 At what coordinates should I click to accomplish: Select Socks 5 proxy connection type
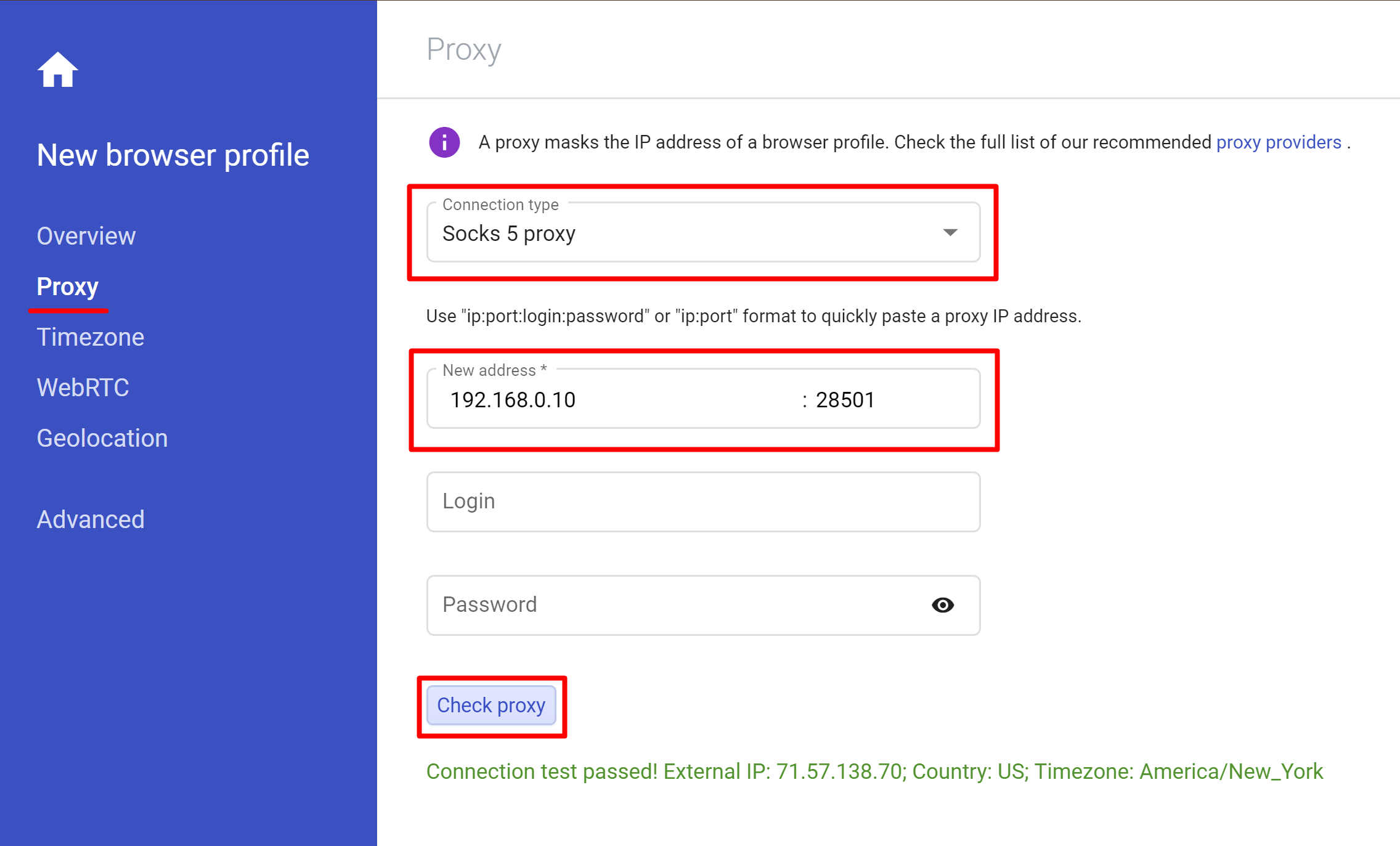700,233
